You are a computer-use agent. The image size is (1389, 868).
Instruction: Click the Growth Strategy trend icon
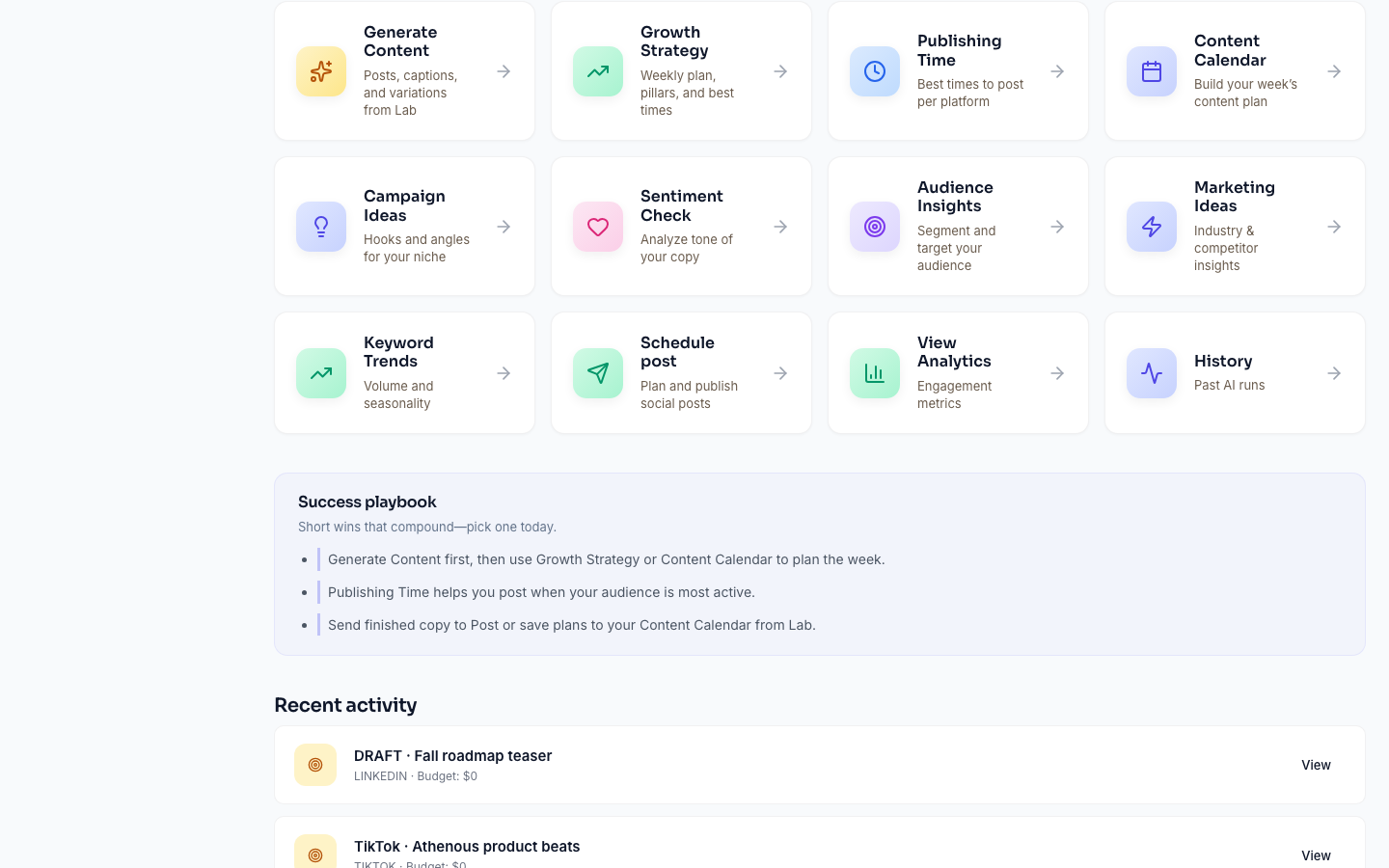pyautogui.click(x=598, y=71)
